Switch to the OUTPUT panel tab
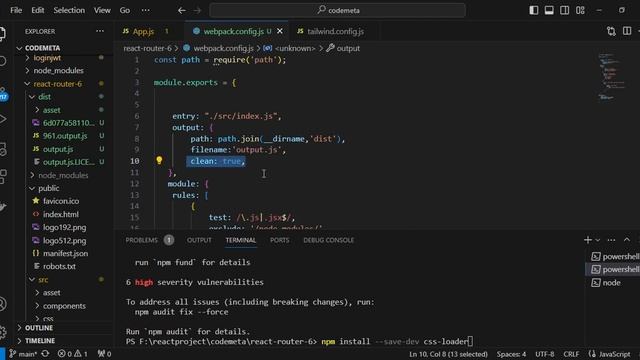 point(199,240)
